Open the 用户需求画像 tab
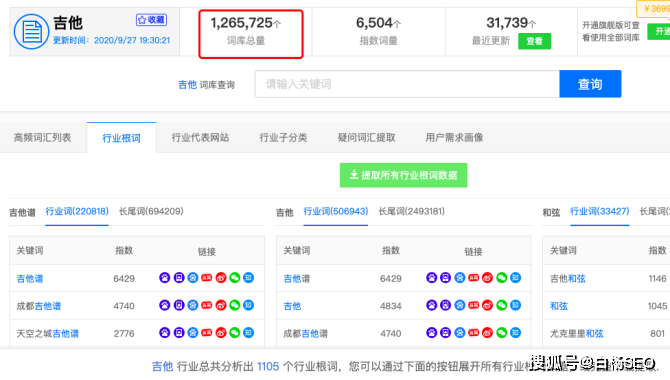The image size is (670, 380). [454, 138]
